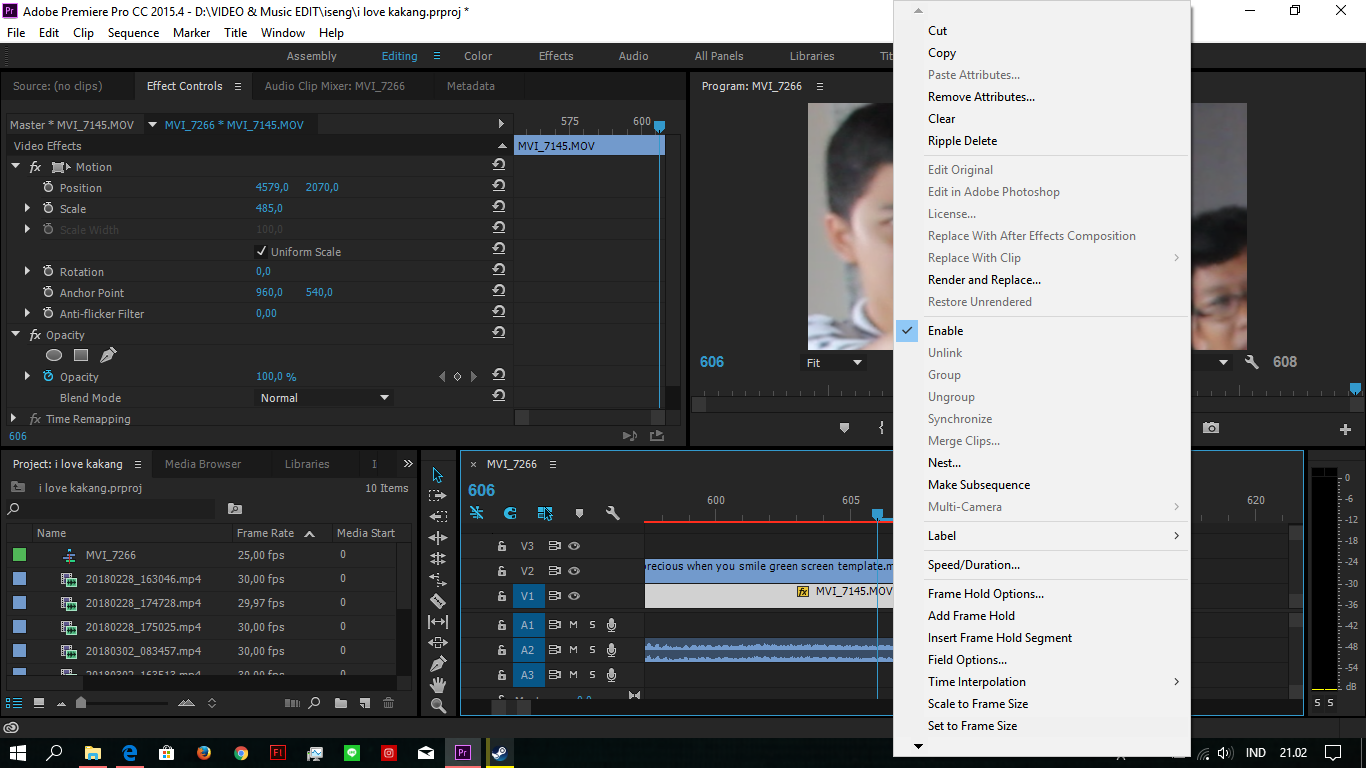Show overflow panels in Project group
This screenshot has width=1366, height=768.
(x=408, y=464)
